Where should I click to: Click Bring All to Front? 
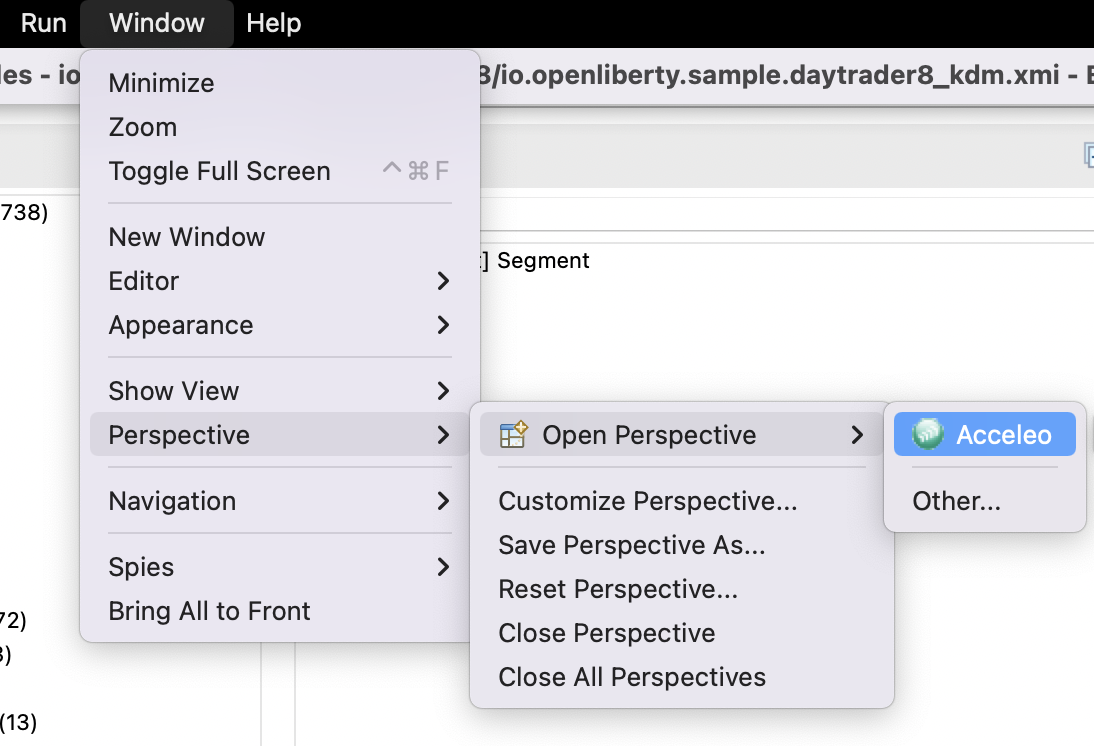point(209,611)
